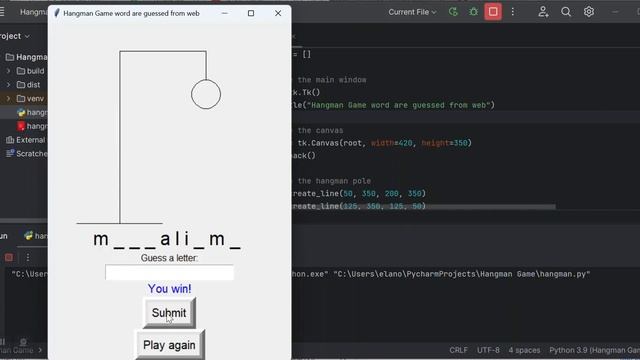Minimize the Hangman Game window
This screenshot has height=360, width=640.
(x=224, y=13)
